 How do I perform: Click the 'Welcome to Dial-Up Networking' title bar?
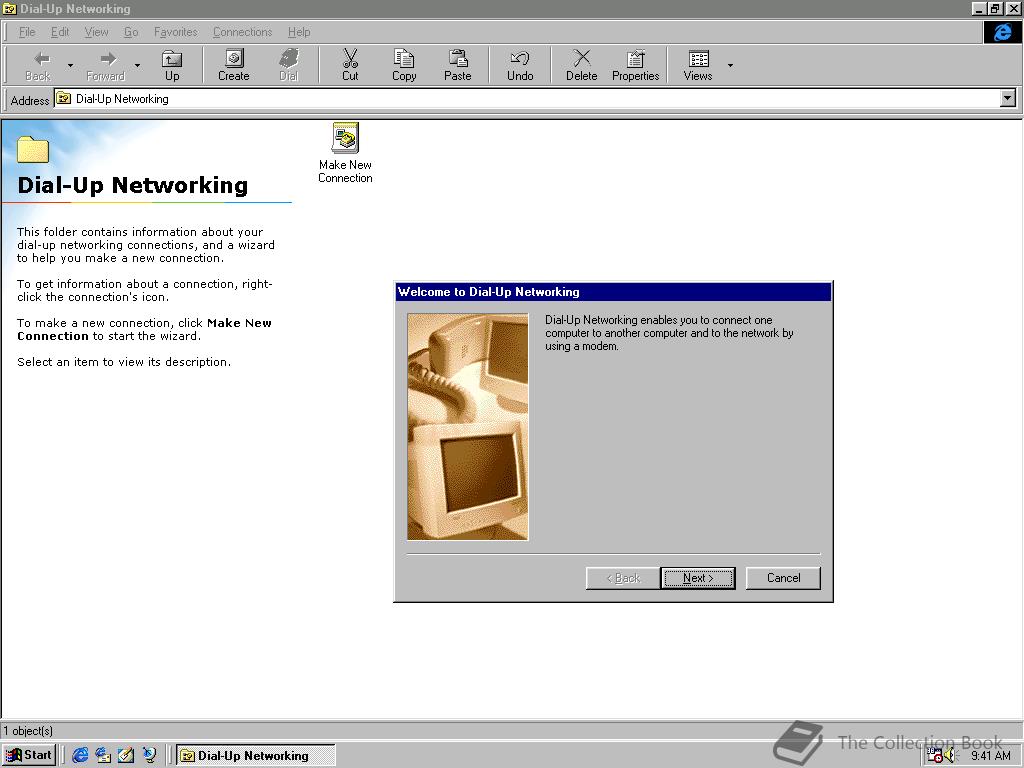613,292
